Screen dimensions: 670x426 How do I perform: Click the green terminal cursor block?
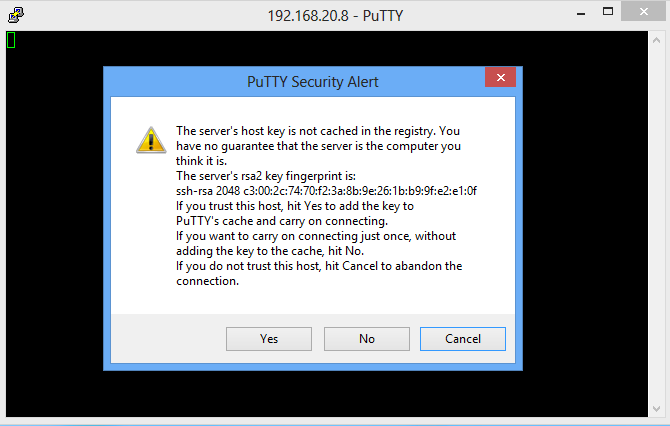11,40
